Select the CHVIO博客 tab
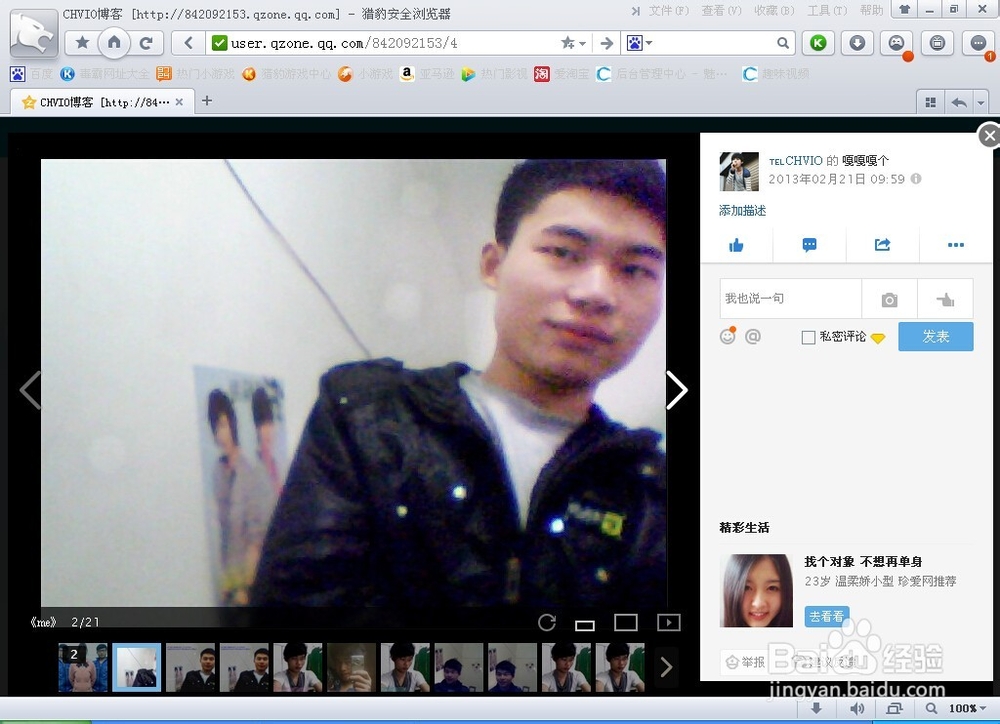Viewport: 1000px width, 724px height. pos(102,102)
